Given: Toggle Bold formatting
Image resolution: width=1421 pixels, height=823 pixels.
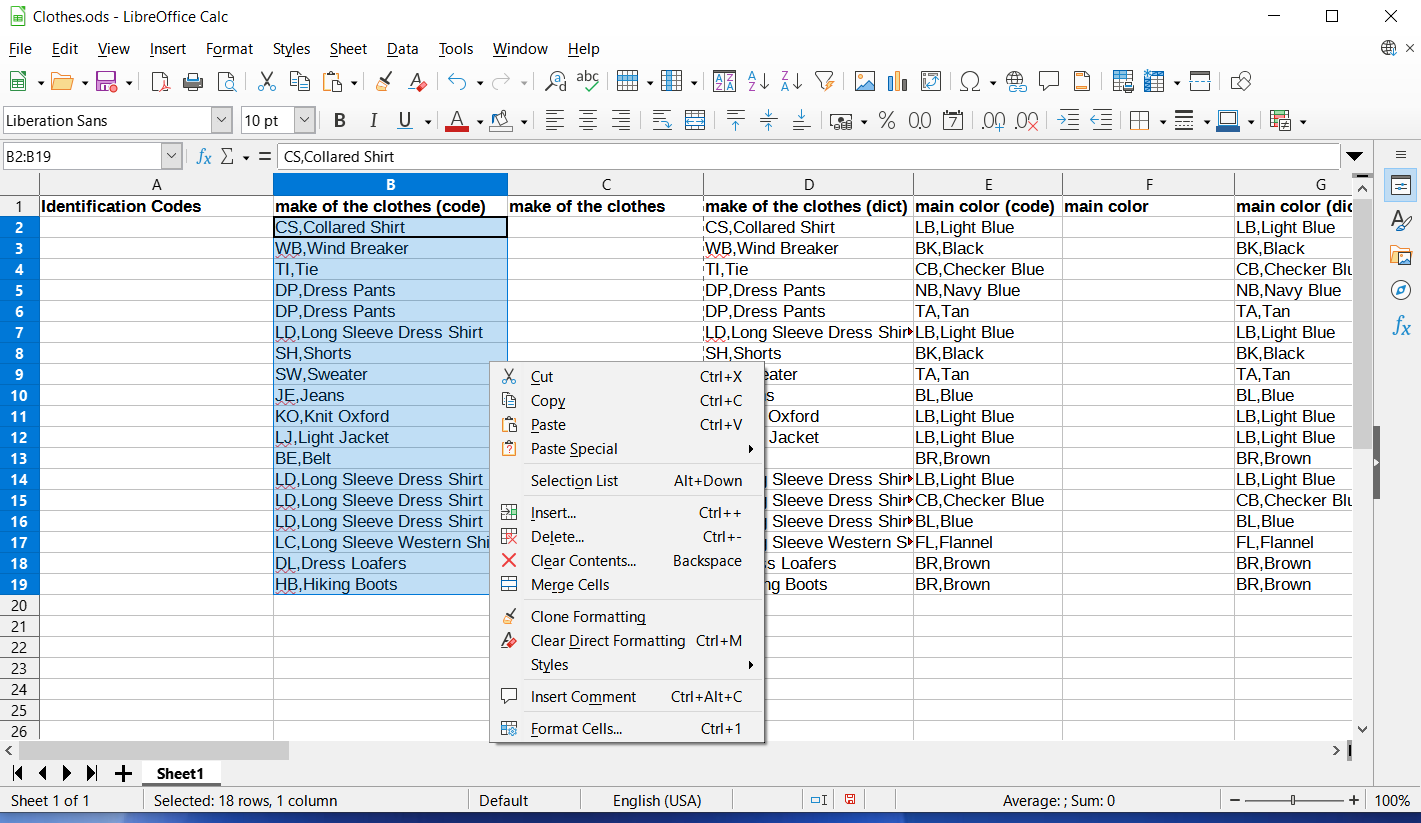Looking at the screenshot, I should (x=340, y=121).
